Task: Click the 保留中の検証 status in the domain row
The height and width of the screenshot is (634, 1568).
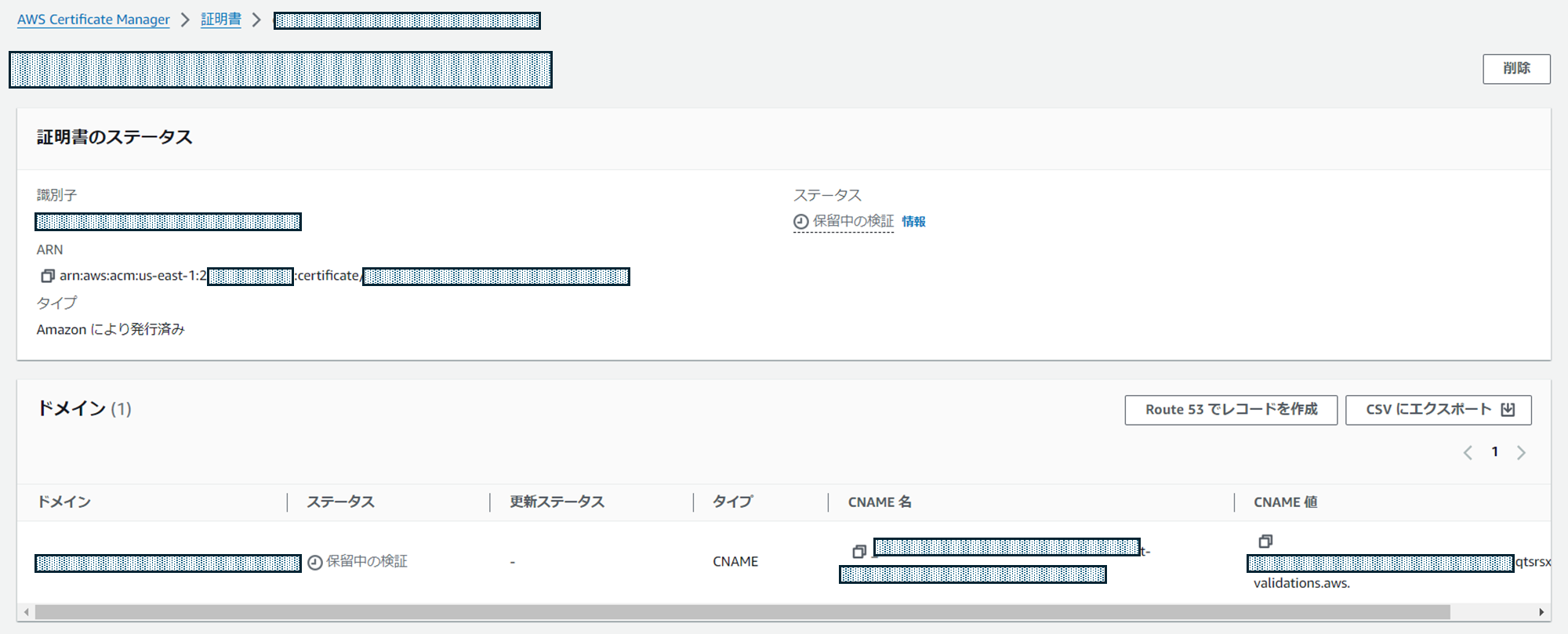Action: (x=367, y=562)
